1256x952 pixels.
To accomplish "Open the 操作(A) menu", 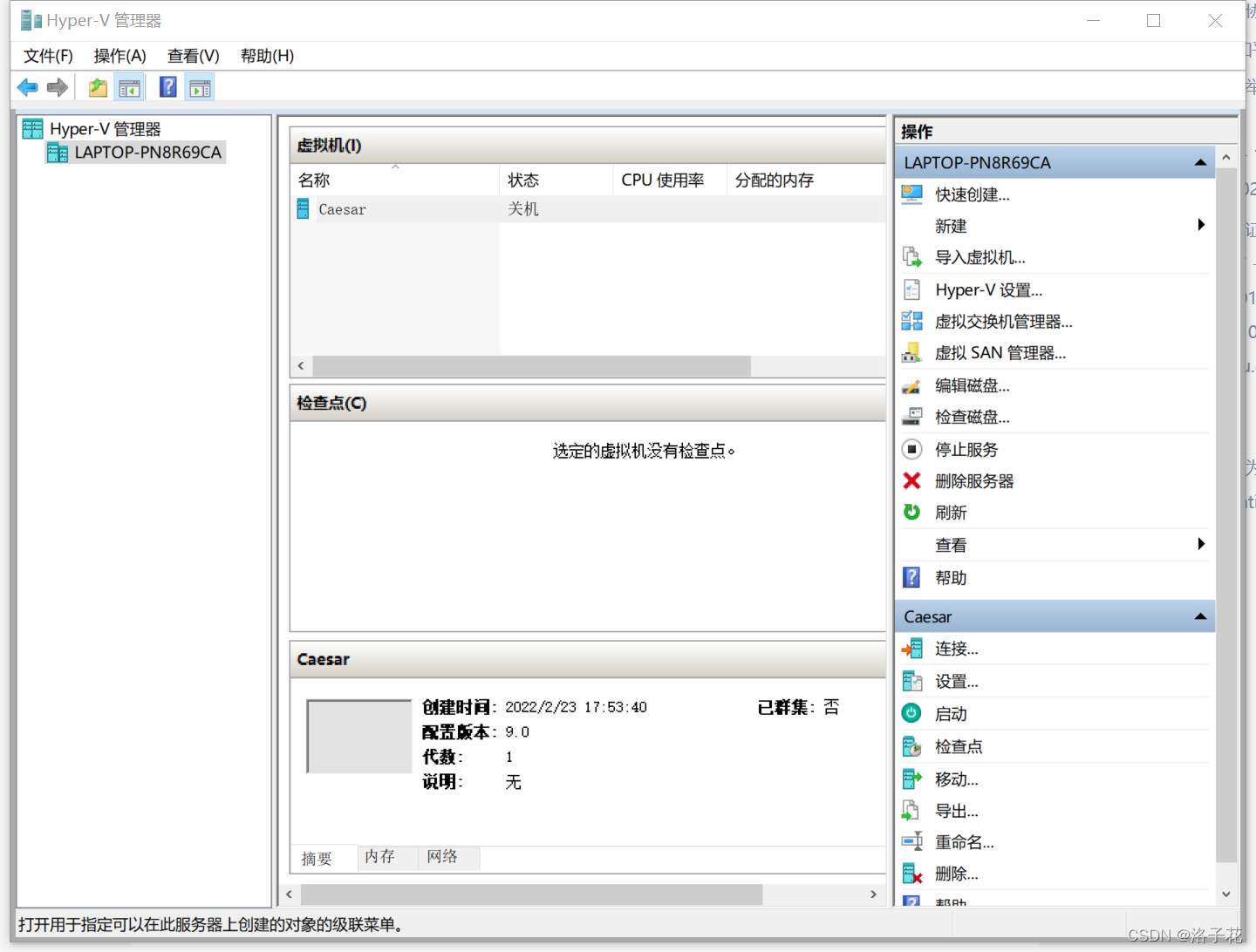I will [x=119, y=56].
